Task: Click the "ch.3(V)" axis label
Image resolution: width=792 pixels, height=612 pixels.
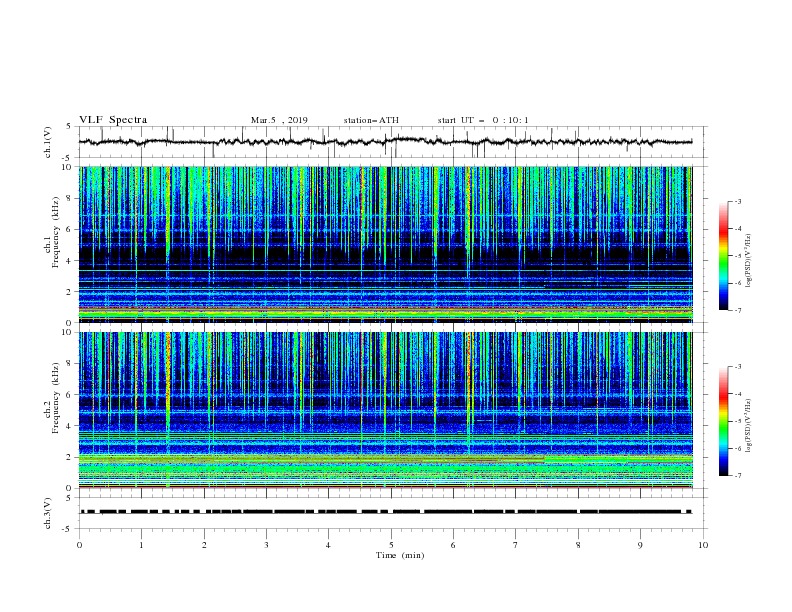Action: (x=48, y=513)
